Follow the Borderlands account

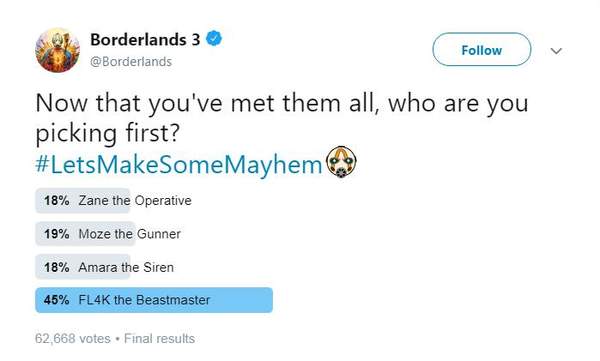482,49
